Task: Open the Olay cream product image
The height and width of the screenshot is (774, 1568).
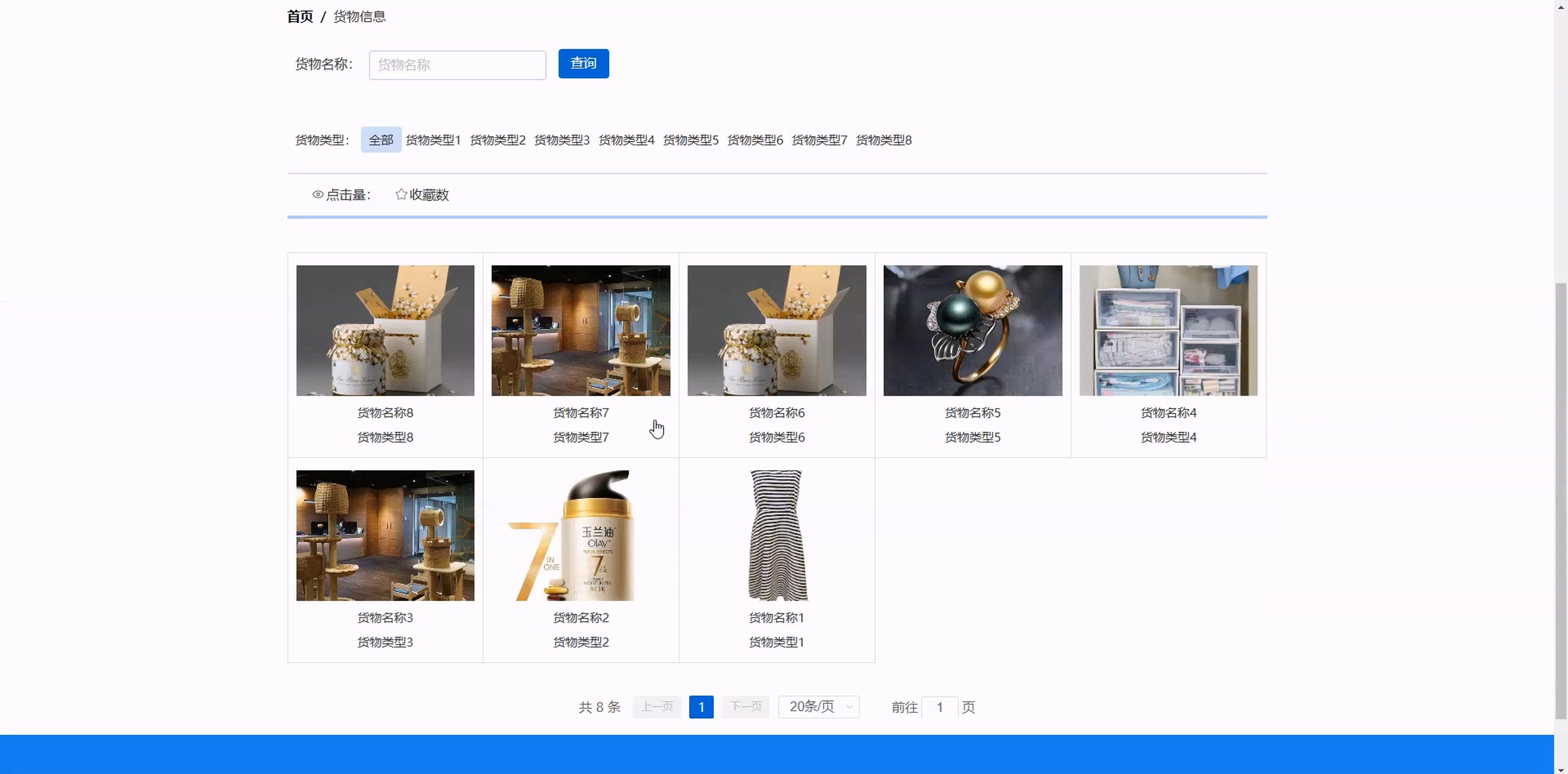Action: 581,536
